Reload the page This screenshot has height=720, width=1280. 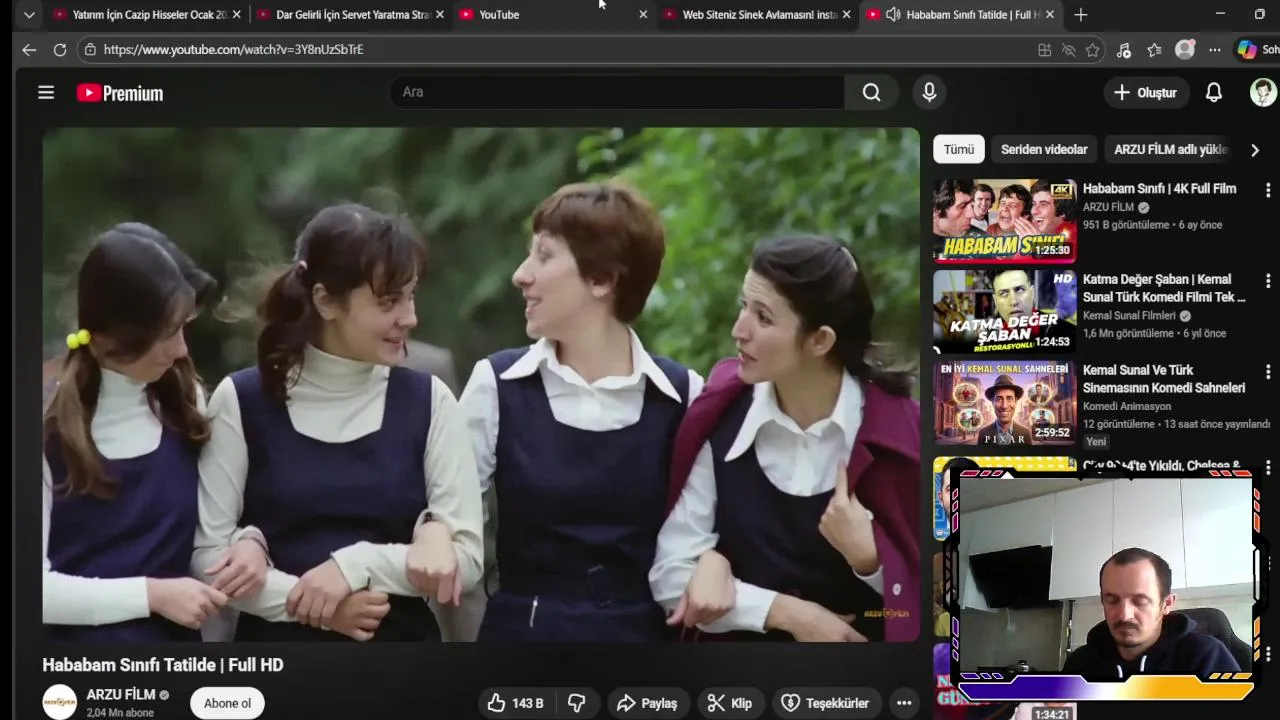click(x=60, y=49)
